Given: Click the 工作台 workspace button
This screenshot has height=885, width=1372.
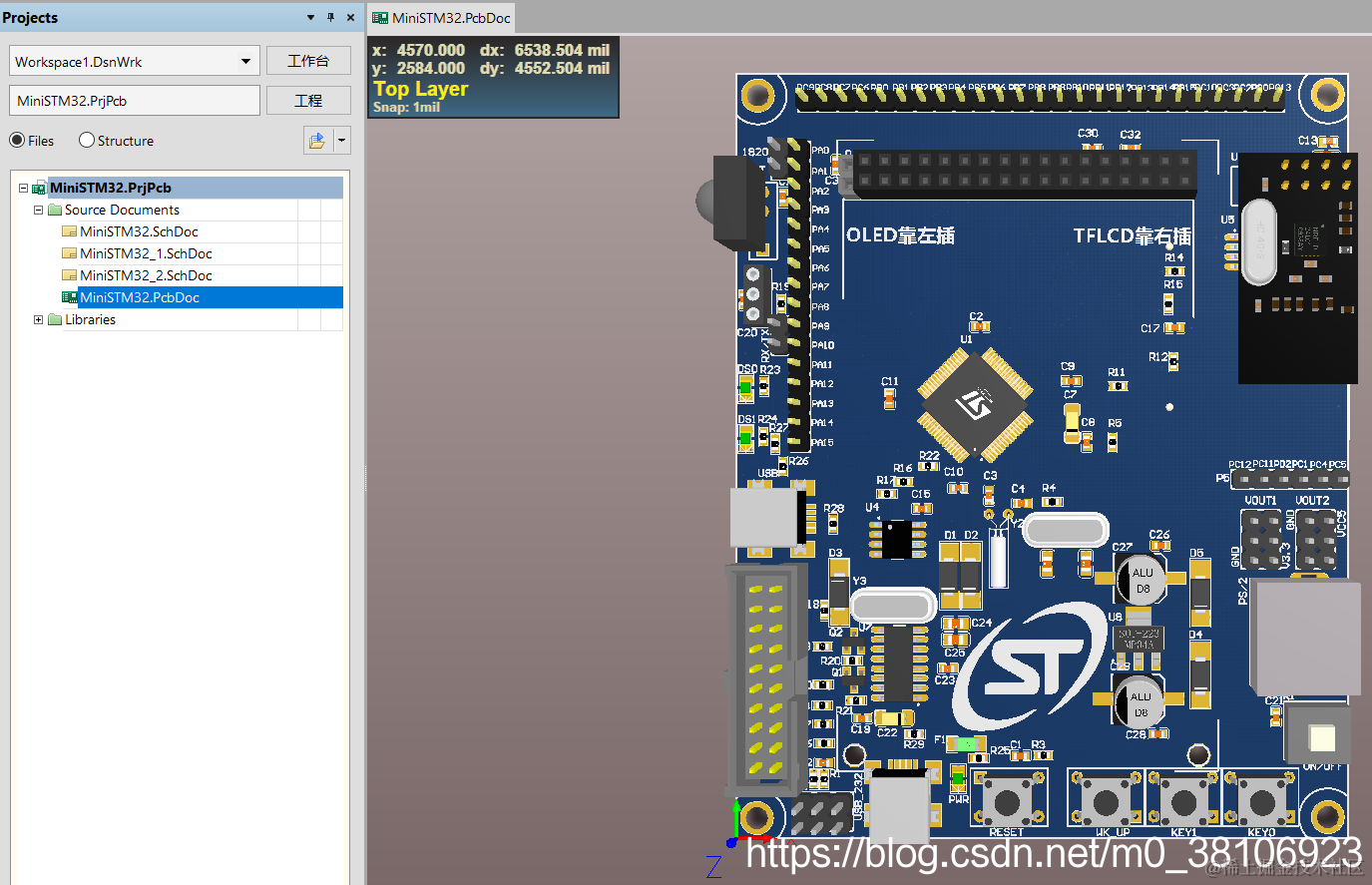Looking at the screenshot, I should pyautogui.click(x=308, y=61).
